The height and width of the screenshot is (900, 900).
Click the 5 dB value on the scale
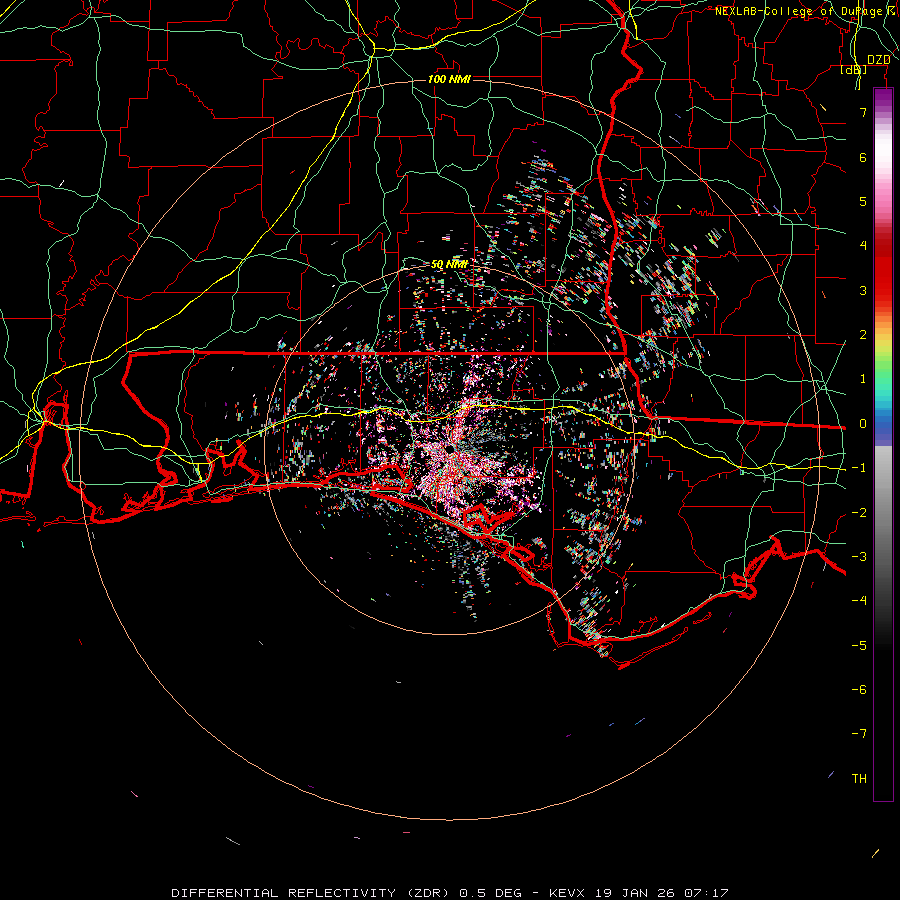(863, 201)
